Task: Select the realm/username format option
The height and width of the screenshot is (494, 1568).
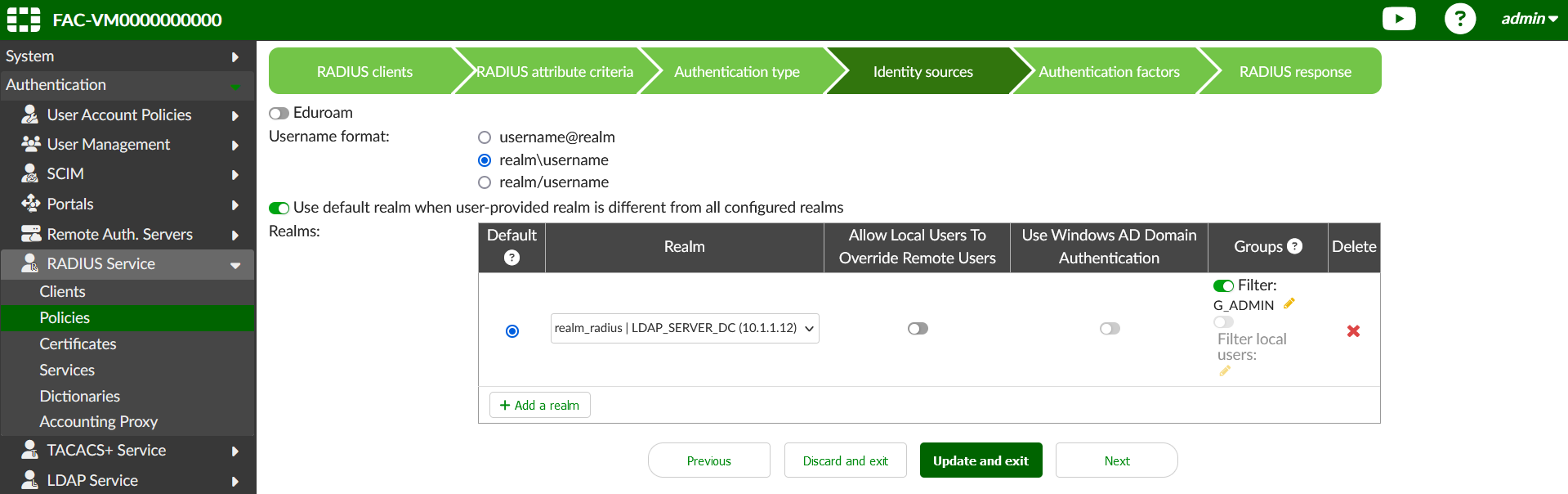Action: pyautogui.click(x=485, y=182)
